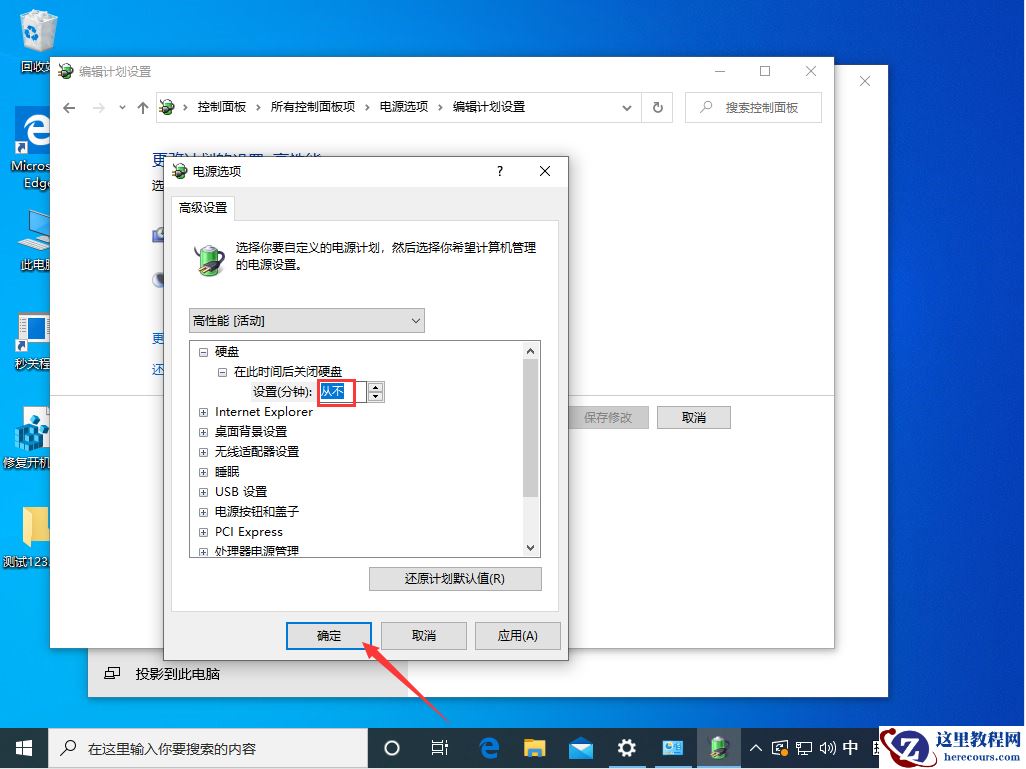
Task: Click the 确定 button to confirm
Action: coord(328,635)
